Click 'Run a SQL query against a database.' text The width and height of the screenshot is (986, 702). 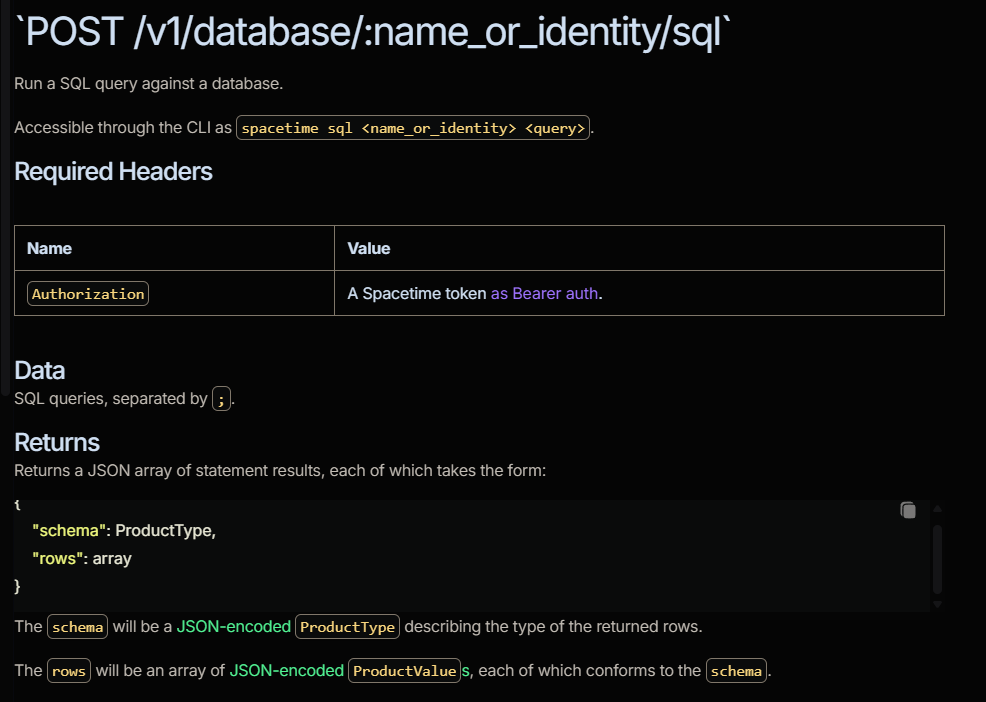[148, 84]
